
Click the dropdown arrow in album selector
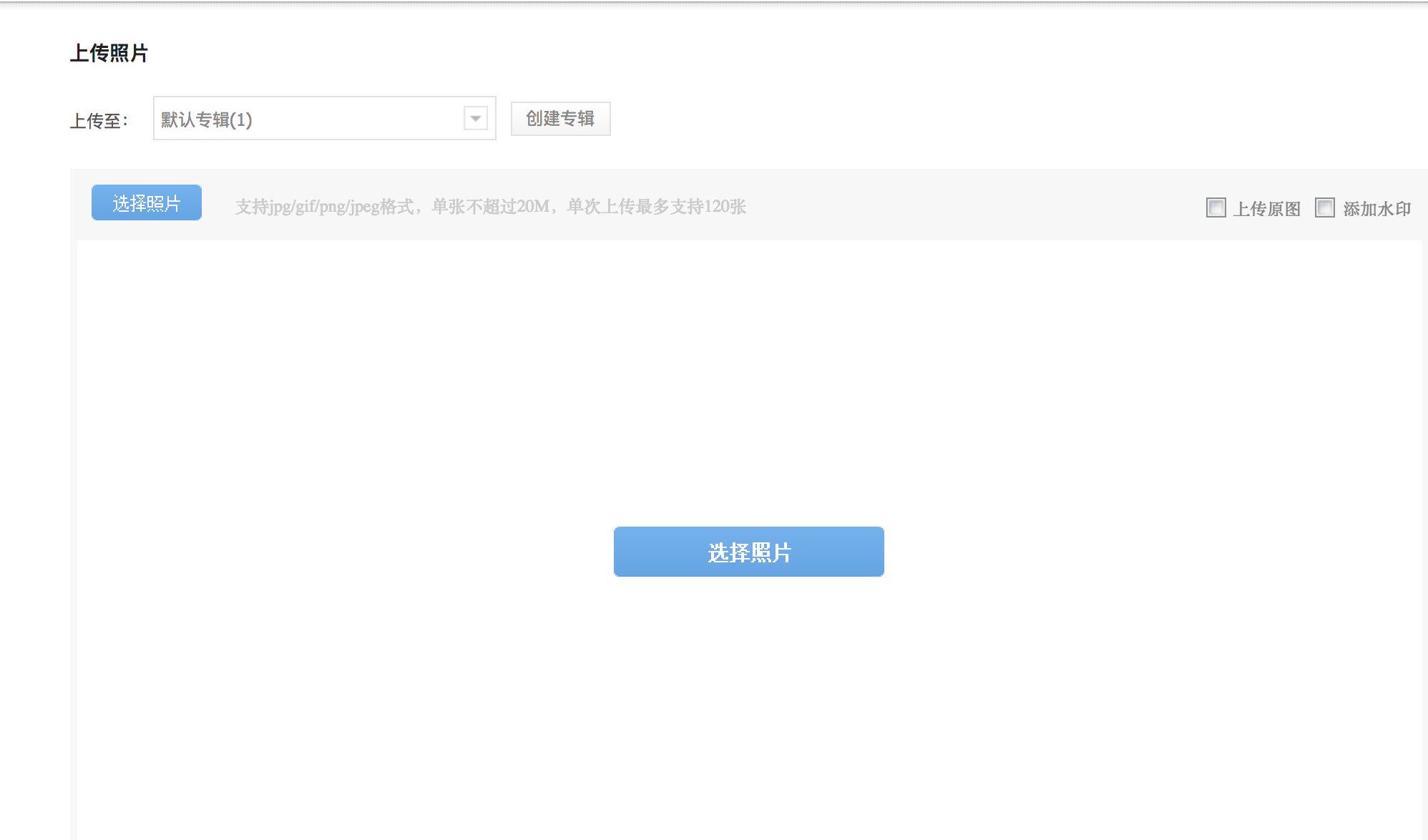point(475,119)
